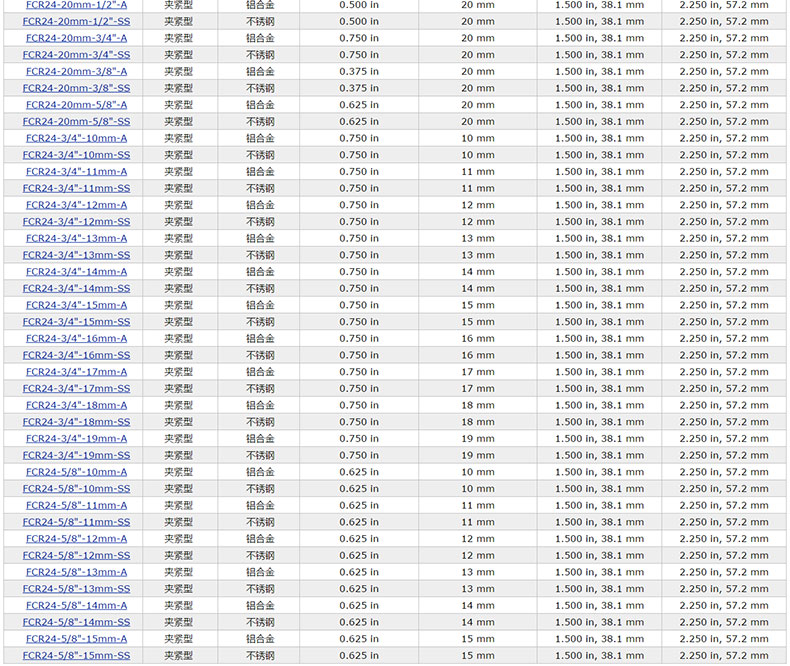Image resolution: width=790 pixels, height=666 pixels.
Task: Open the FCR24-20mm-1/2"-SS product link
Action: 76,21
